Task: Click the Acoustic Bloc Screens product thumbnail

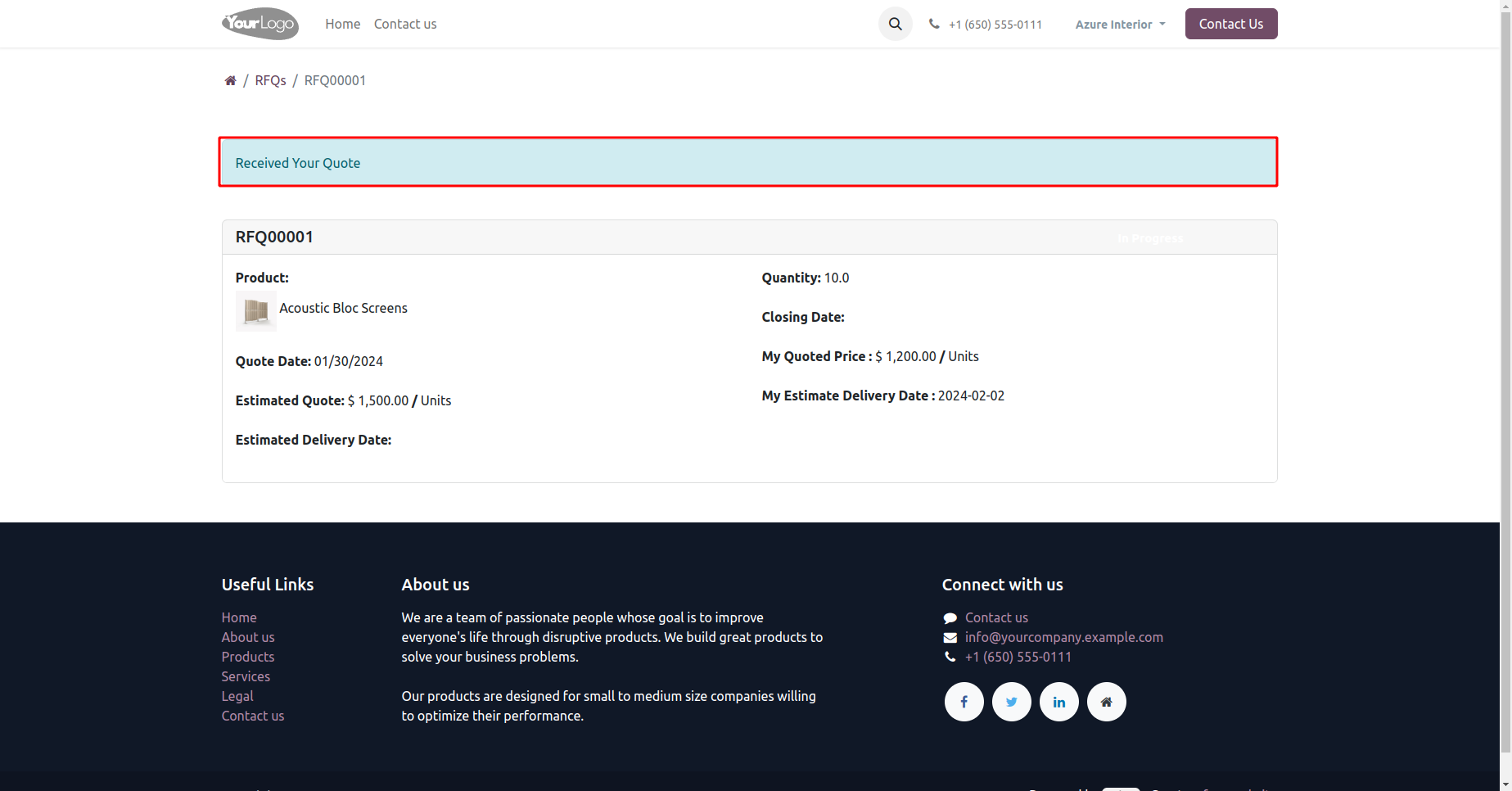Action: tap(256, 311)
